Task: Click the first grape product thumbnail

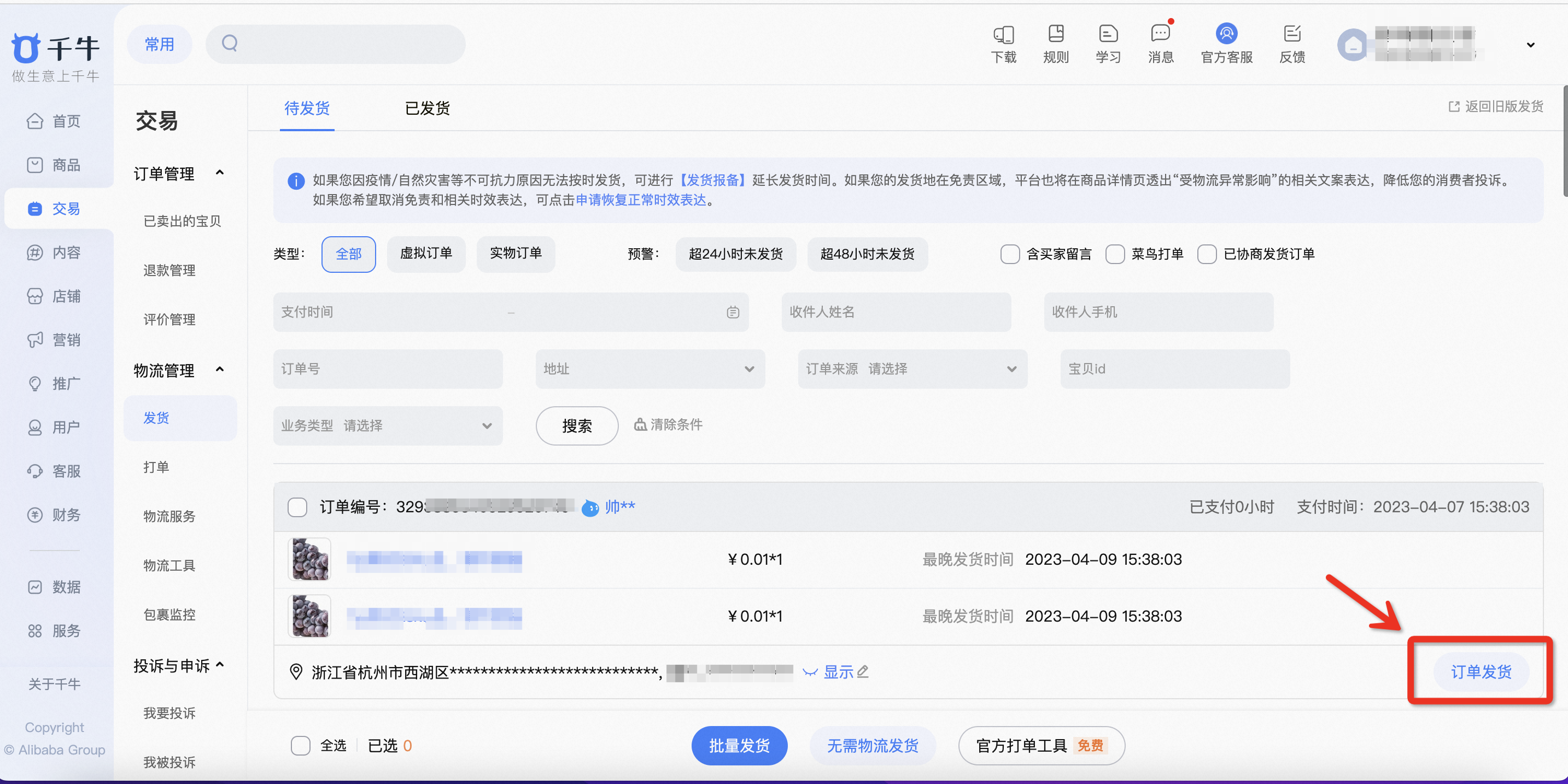Action: tap(309, 559)
